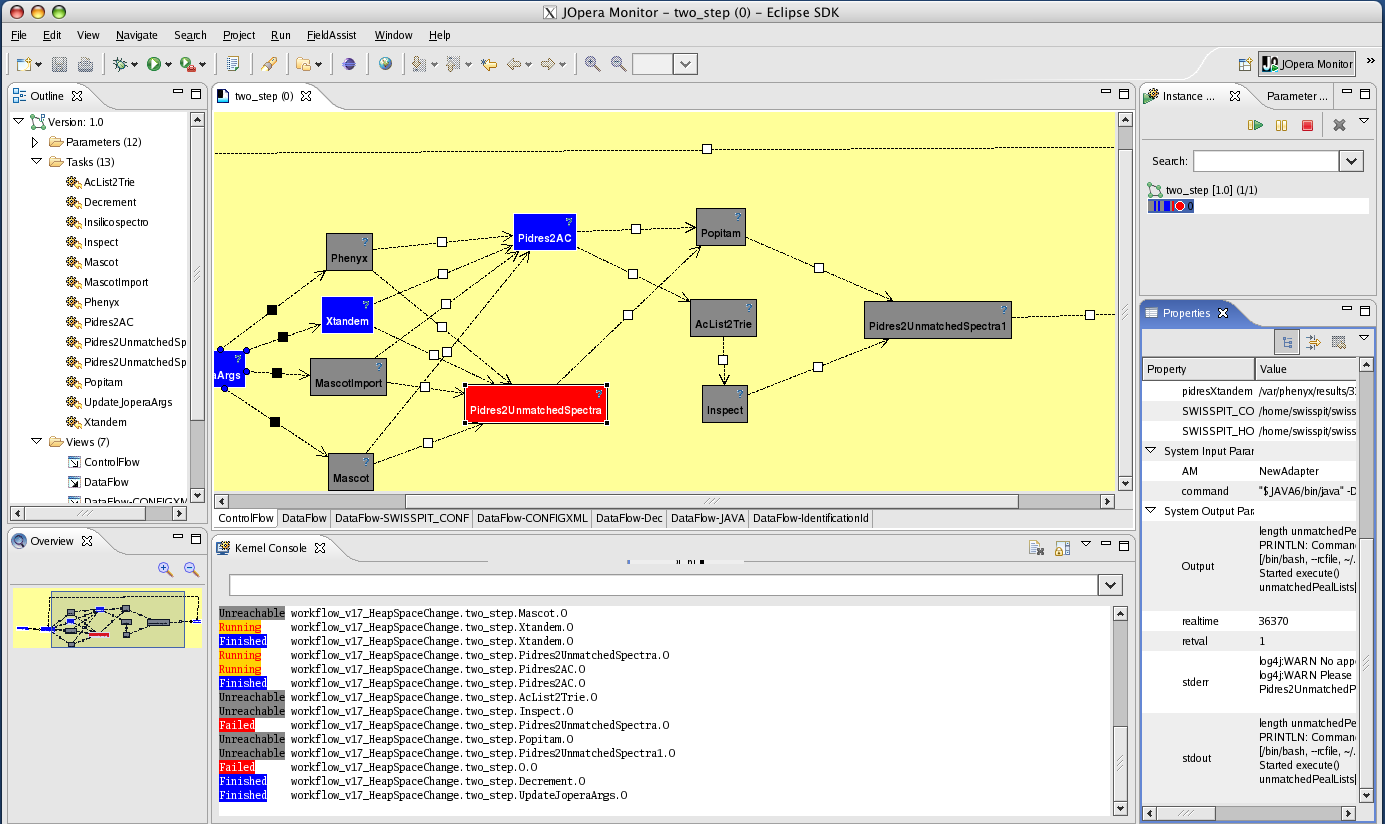Screen dimensions: 1385x824
Task: Select the Pidres2UnmatchedSpectra red task node
Action: pos(536,404)
